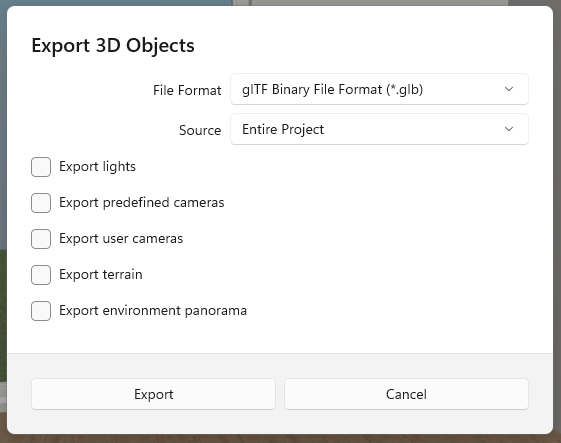Image resolution: width=561 pixels, height=443 pixels.
Task: Confirm with the Export button
Action: coord(153,394)
